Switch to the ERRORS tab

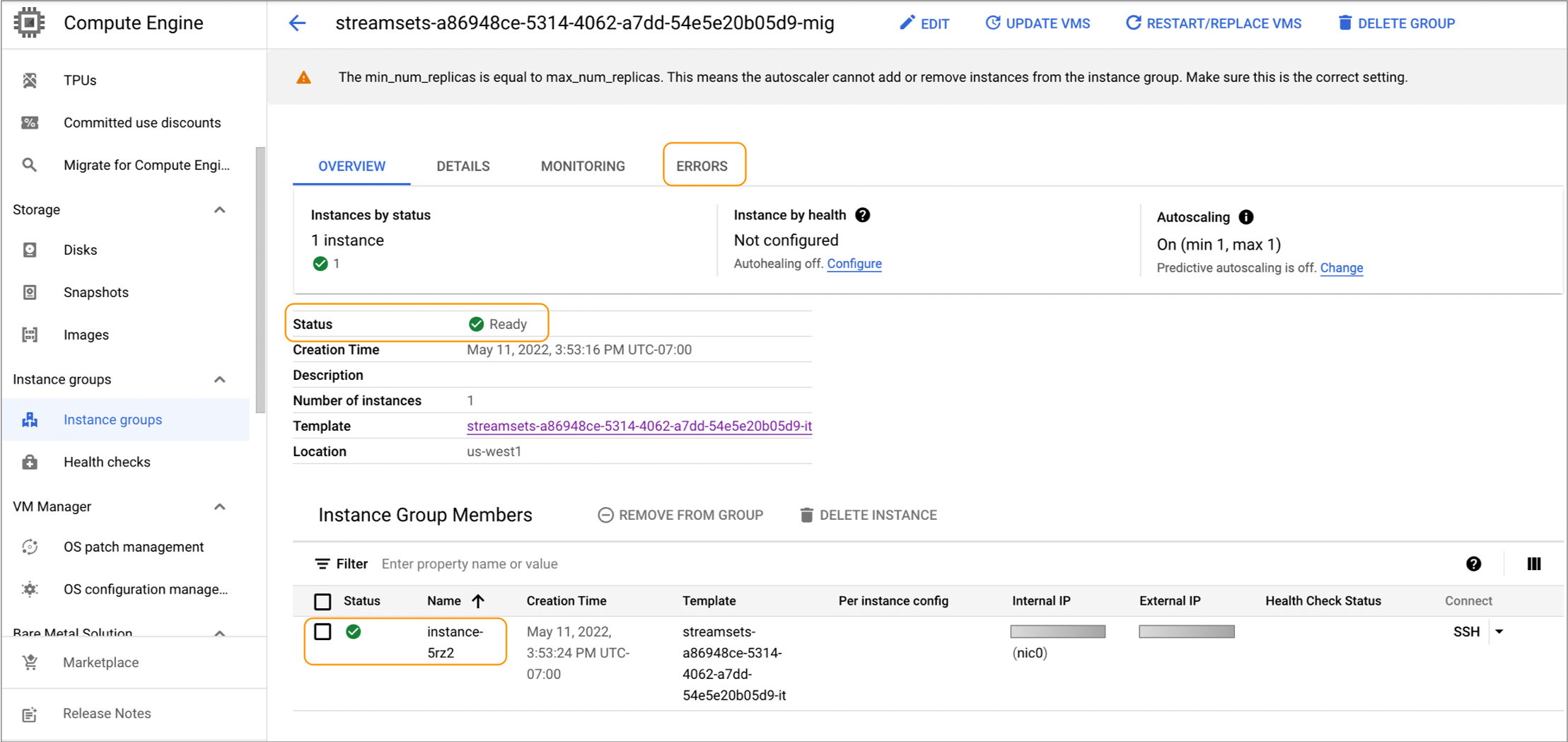(x=702, y=166)
